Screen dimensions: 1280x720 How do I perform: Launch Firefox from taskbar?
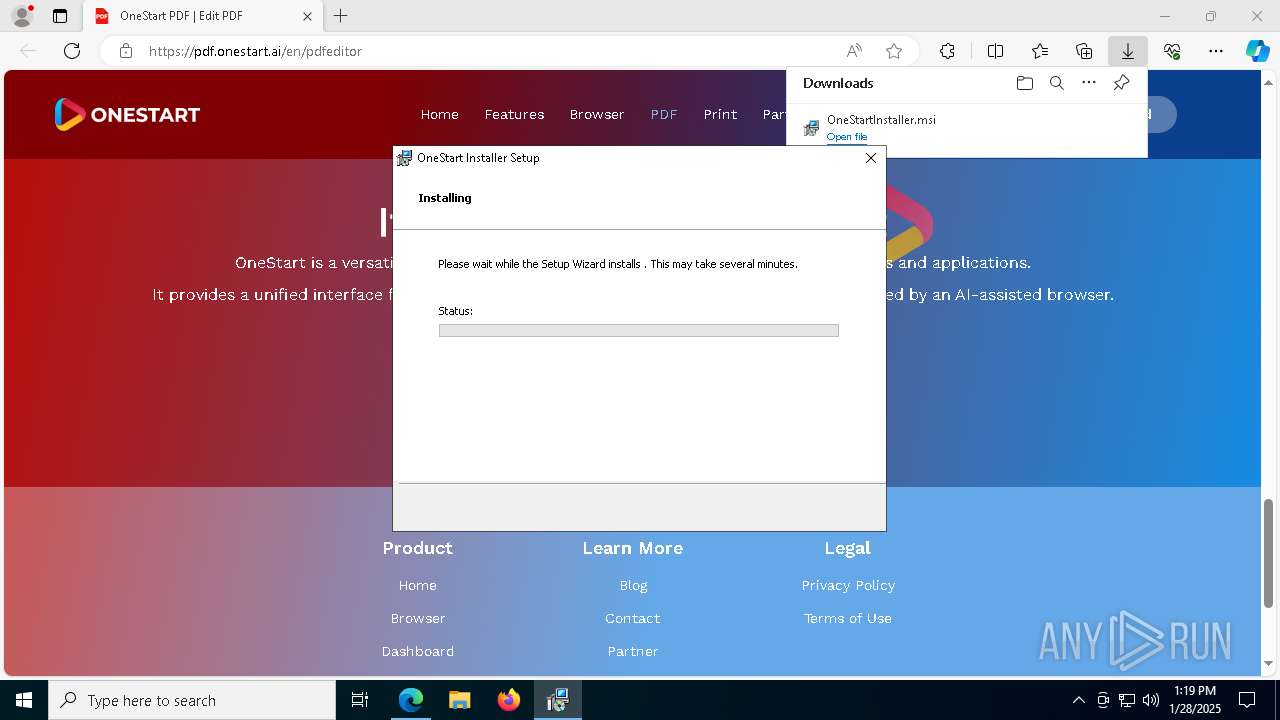click(x=508, y=700)
